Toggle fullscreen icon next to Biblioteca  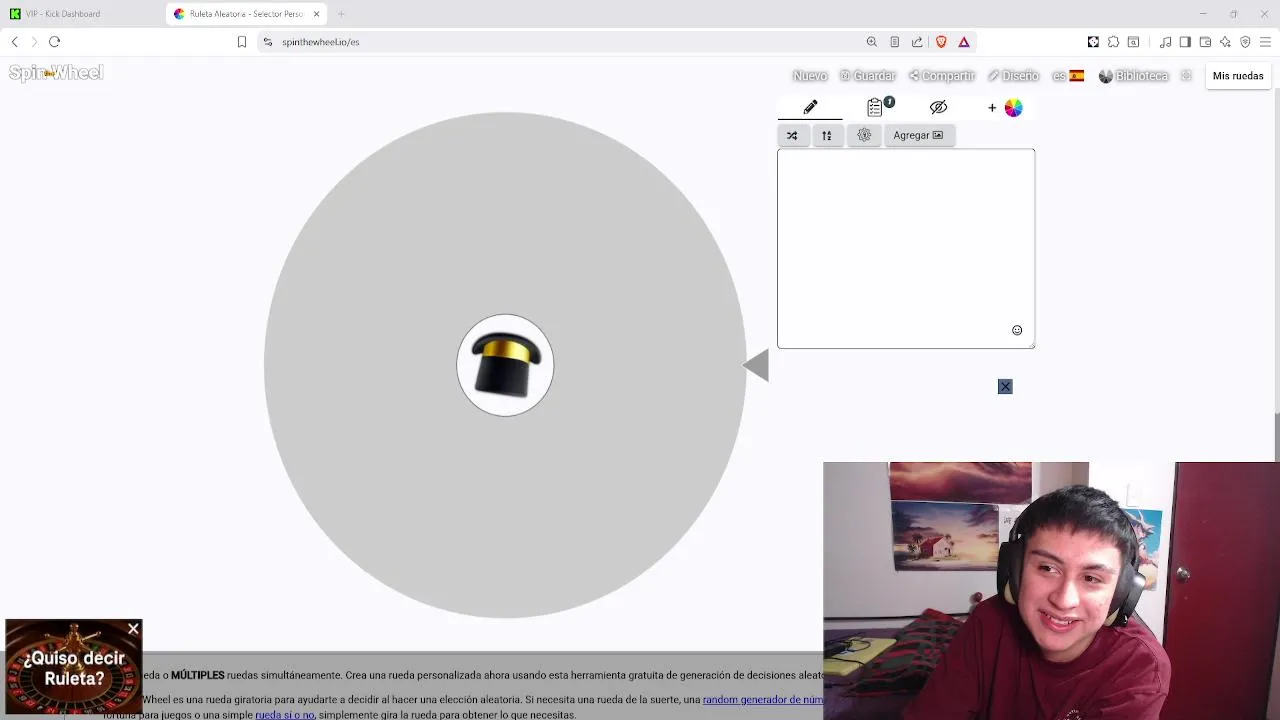(x=1186, y=76)
